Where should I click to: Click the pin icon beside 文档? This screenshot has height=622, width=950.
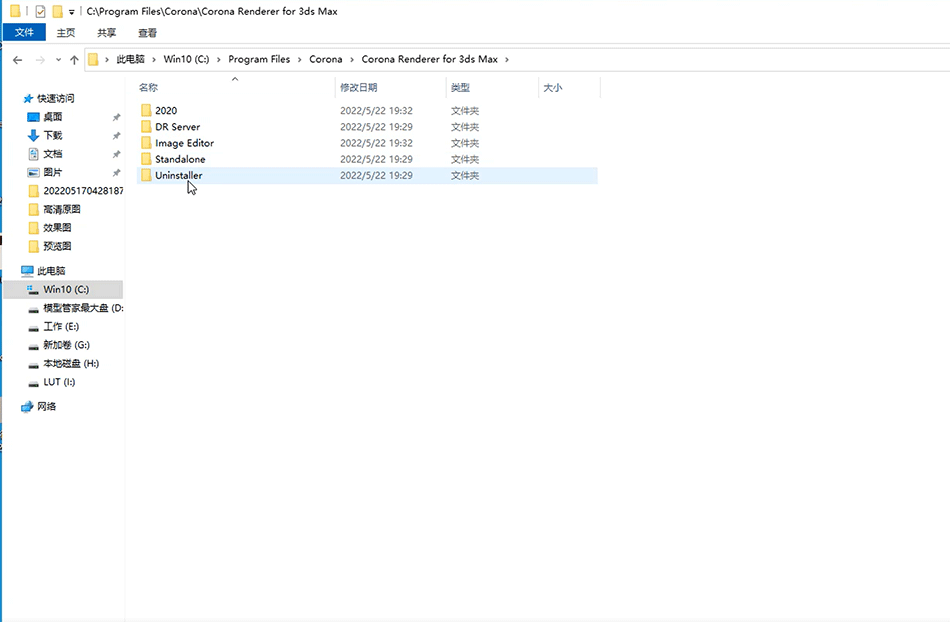pos(116,154)
